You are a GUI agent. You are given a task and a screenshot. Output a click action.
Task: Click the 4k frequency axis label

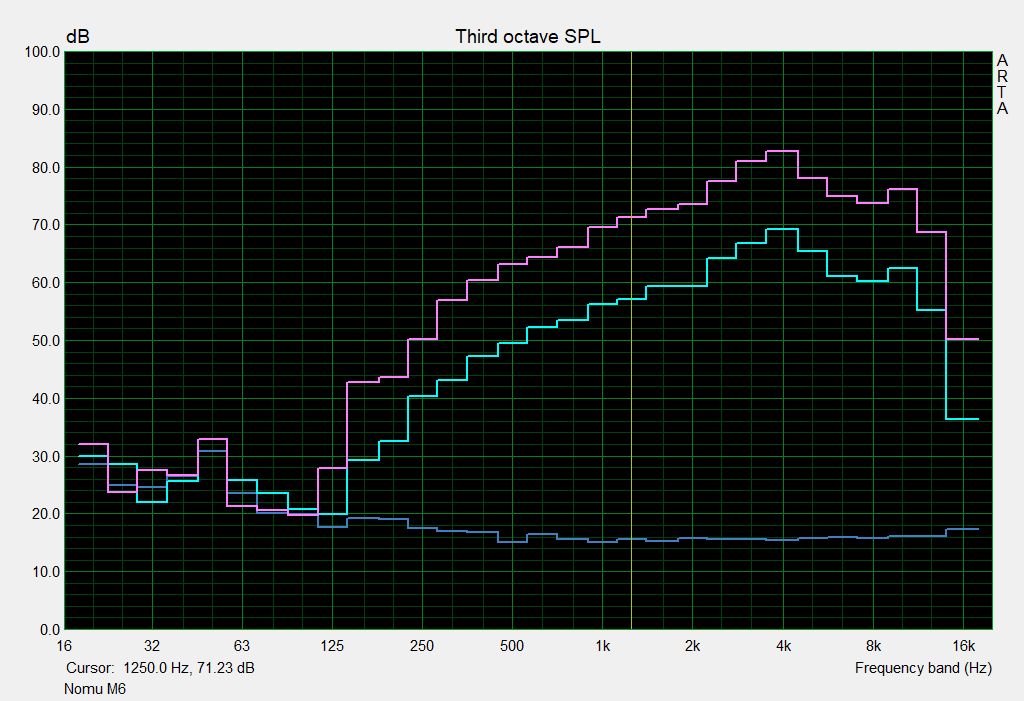783,646
